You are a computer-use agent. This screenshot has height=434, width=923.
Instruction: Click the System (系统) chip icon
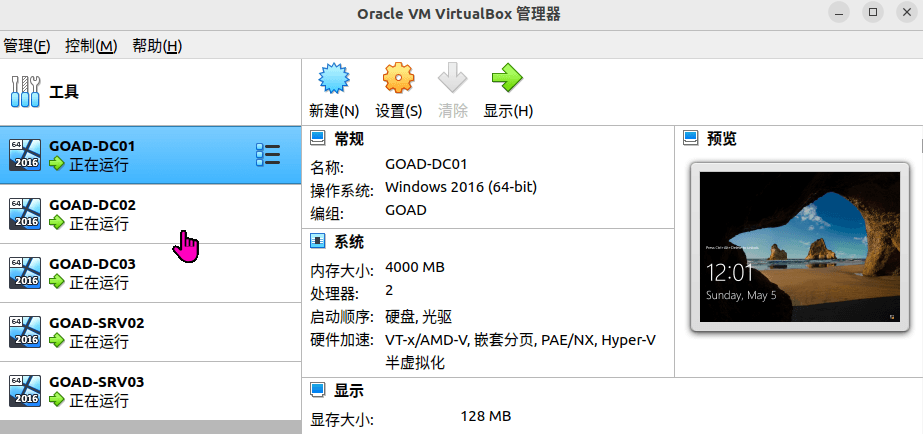coord(318,241)
